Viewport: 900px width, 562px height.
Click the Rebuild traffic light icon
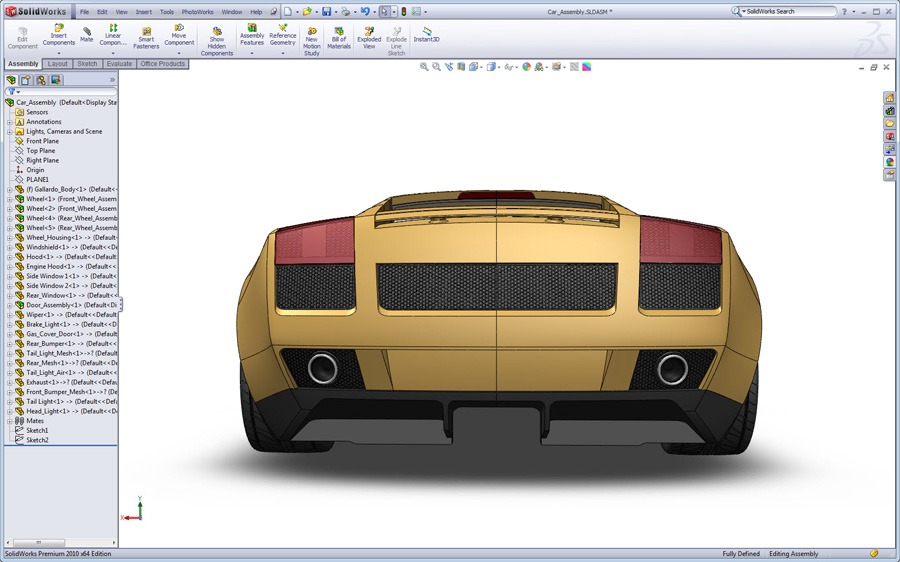404,12
